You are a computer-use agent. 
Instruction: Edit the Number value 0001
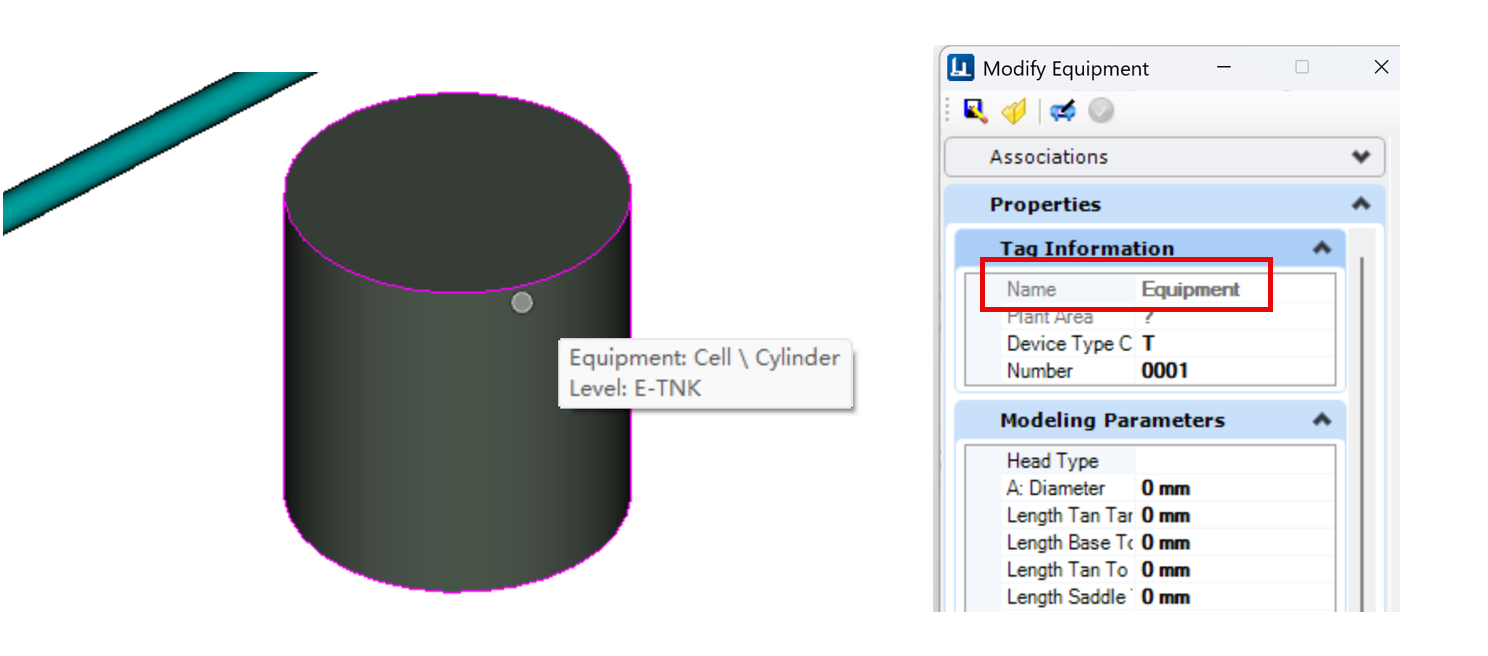(x=1236, y=371)
